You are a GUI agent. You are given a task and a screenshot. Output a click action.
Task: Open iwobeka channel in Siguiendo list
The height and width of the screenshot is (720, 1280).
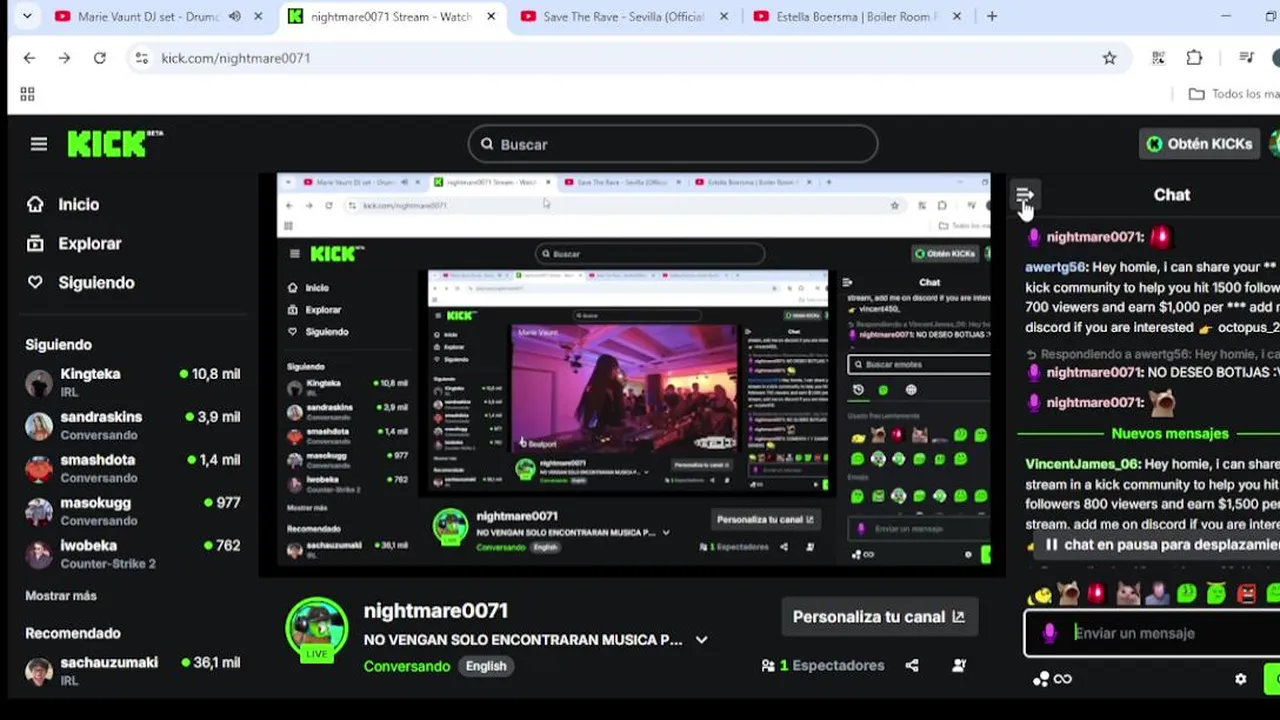coord(132,554)
